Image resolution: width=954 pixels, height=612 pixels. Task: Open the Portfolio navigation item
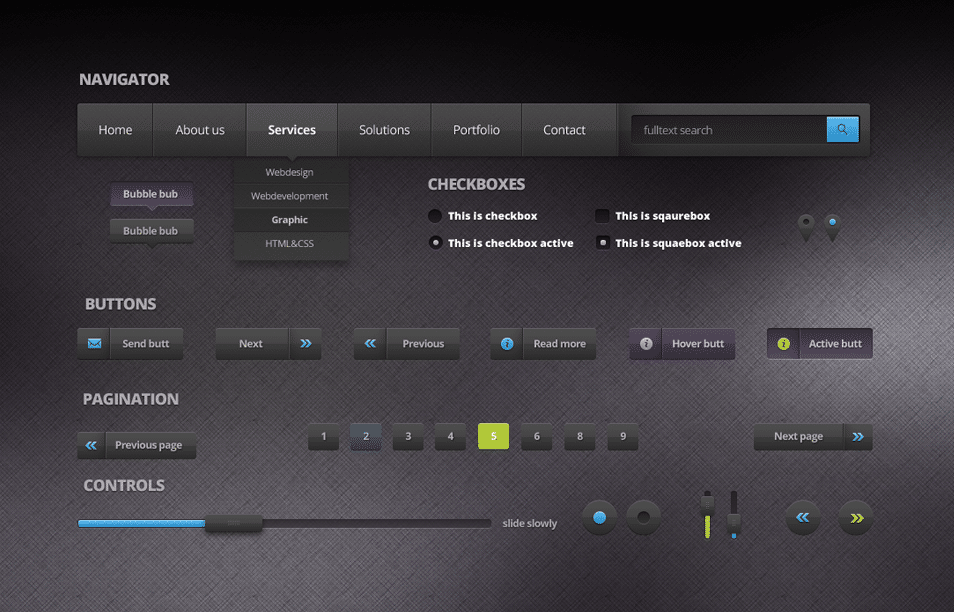476,129
